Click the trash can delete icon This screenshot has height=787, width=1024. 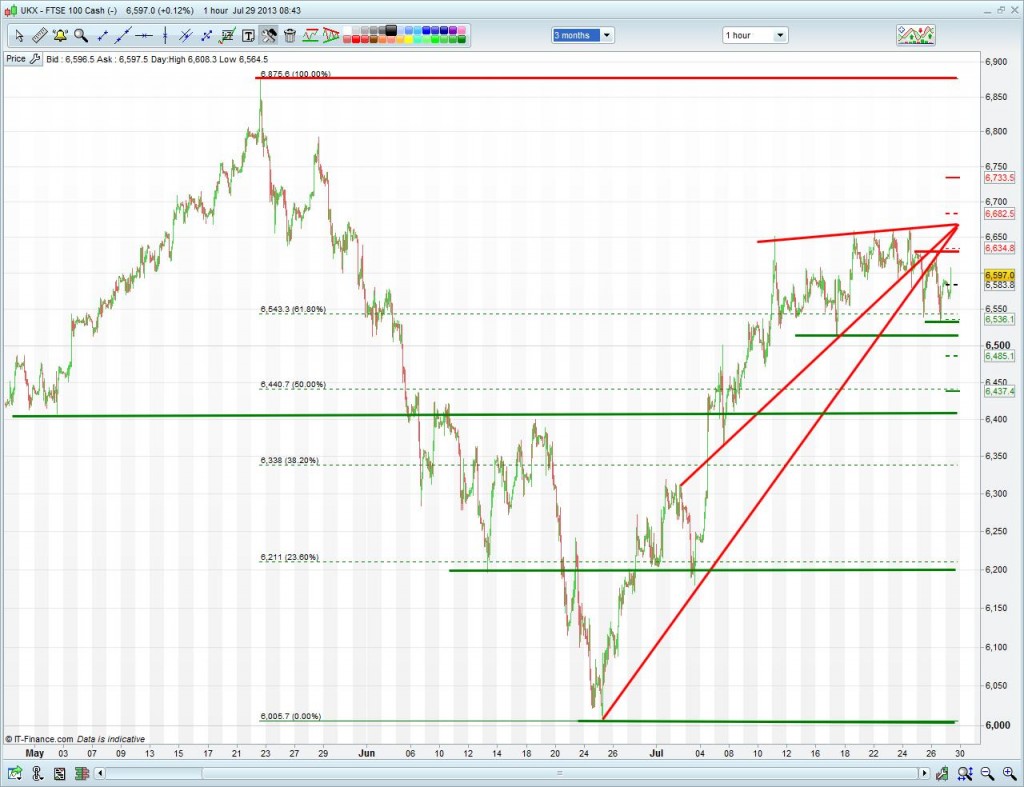coord(290,36)
